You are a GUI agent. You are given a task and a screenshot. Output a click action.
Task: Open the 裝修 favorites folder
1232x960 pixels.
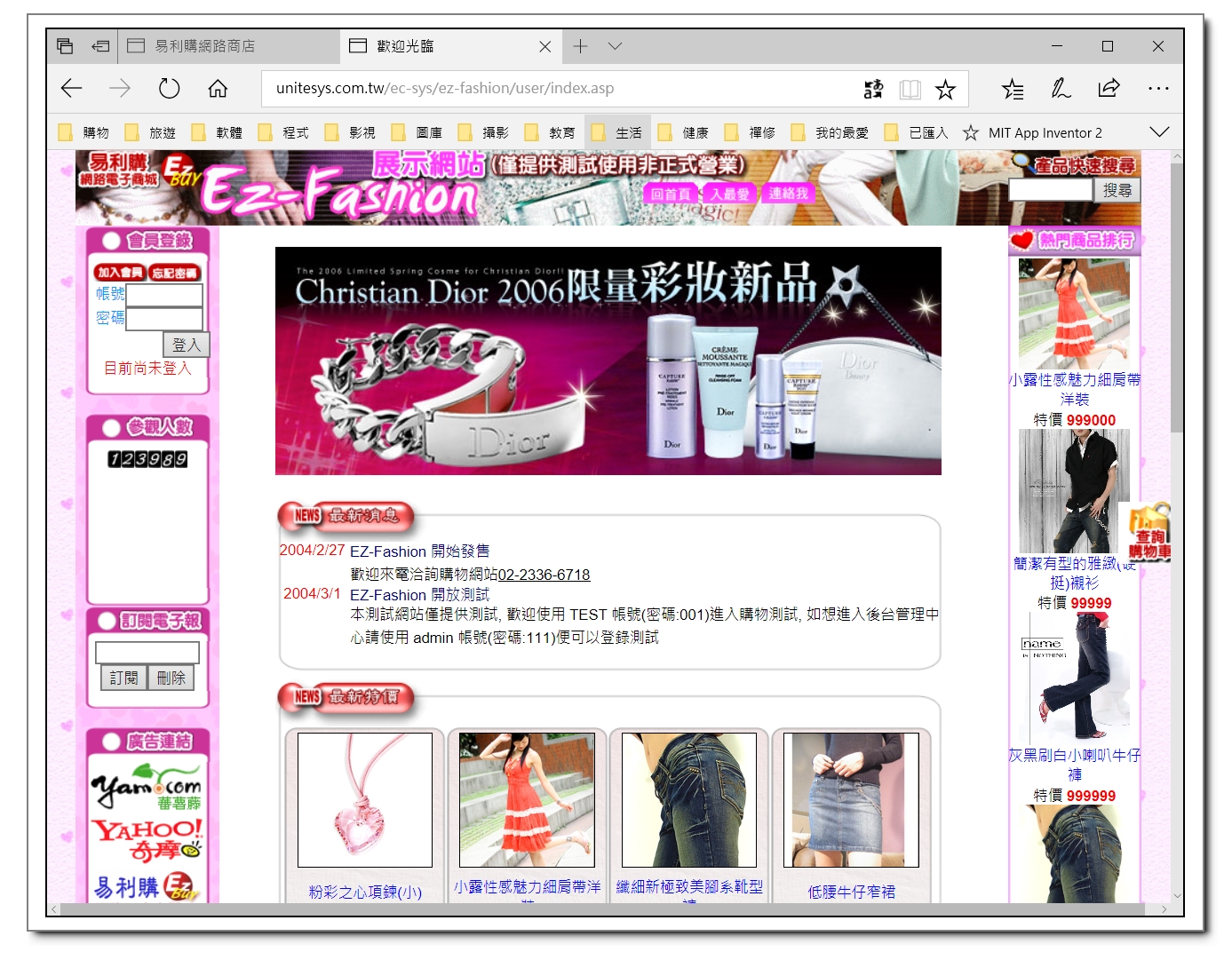tap(750, 133)
